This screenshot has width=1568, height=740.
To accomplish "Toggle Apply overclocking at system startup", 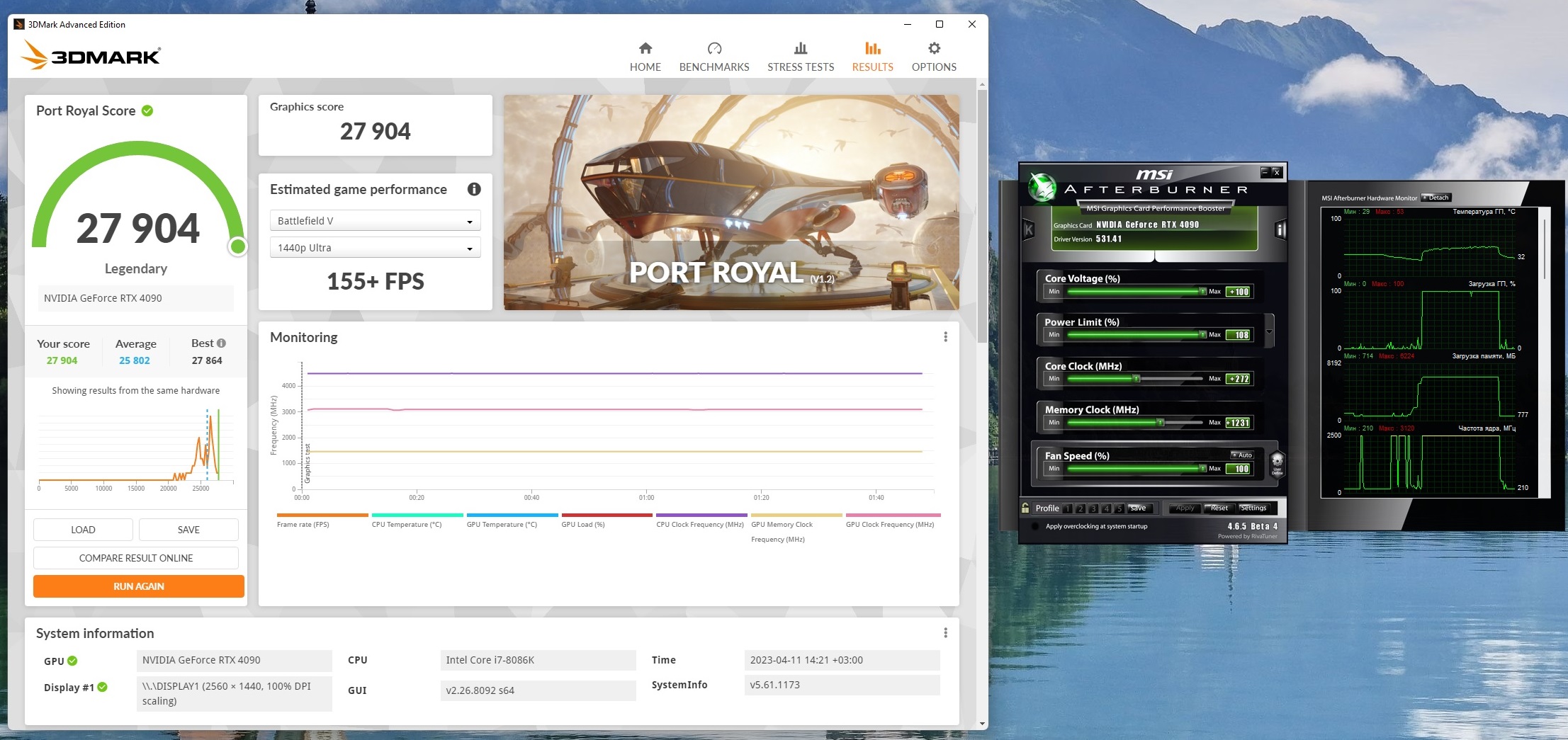I will (1035, 527).
